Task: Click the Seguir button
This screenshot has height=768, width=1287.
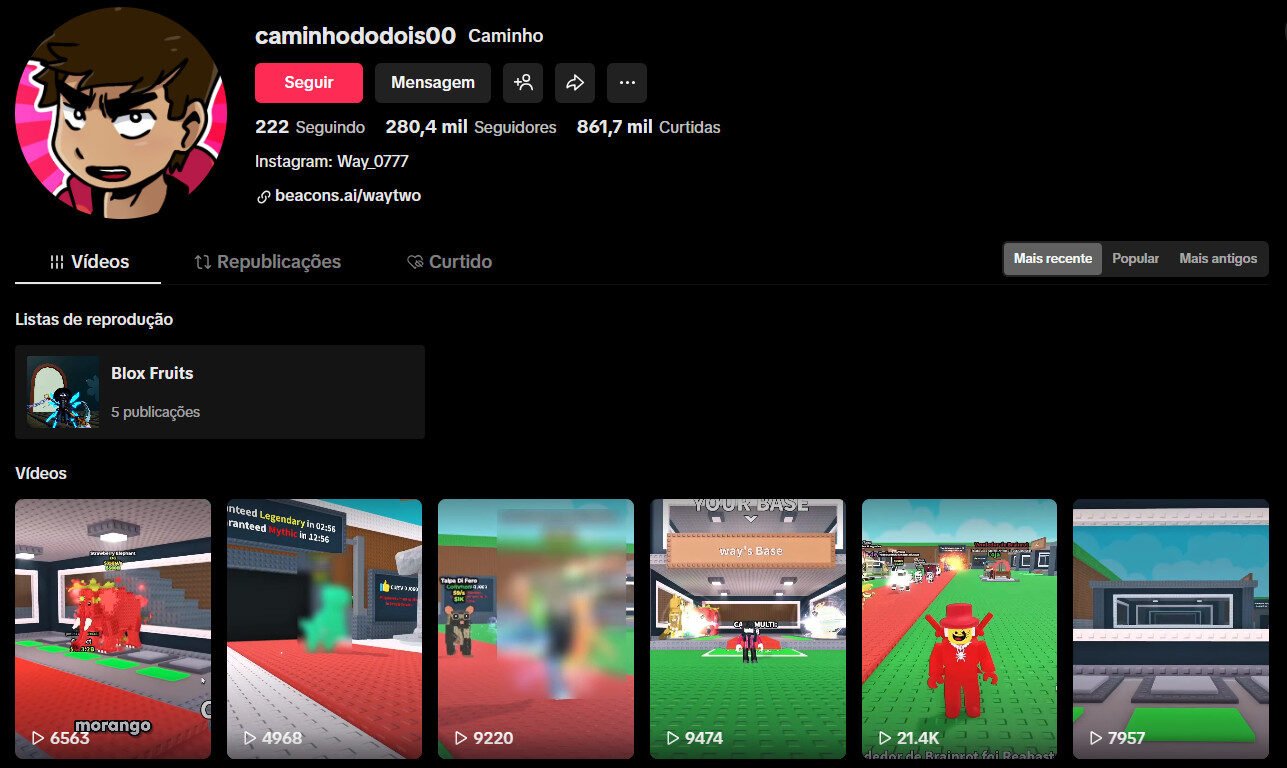Action: (308, 83)
